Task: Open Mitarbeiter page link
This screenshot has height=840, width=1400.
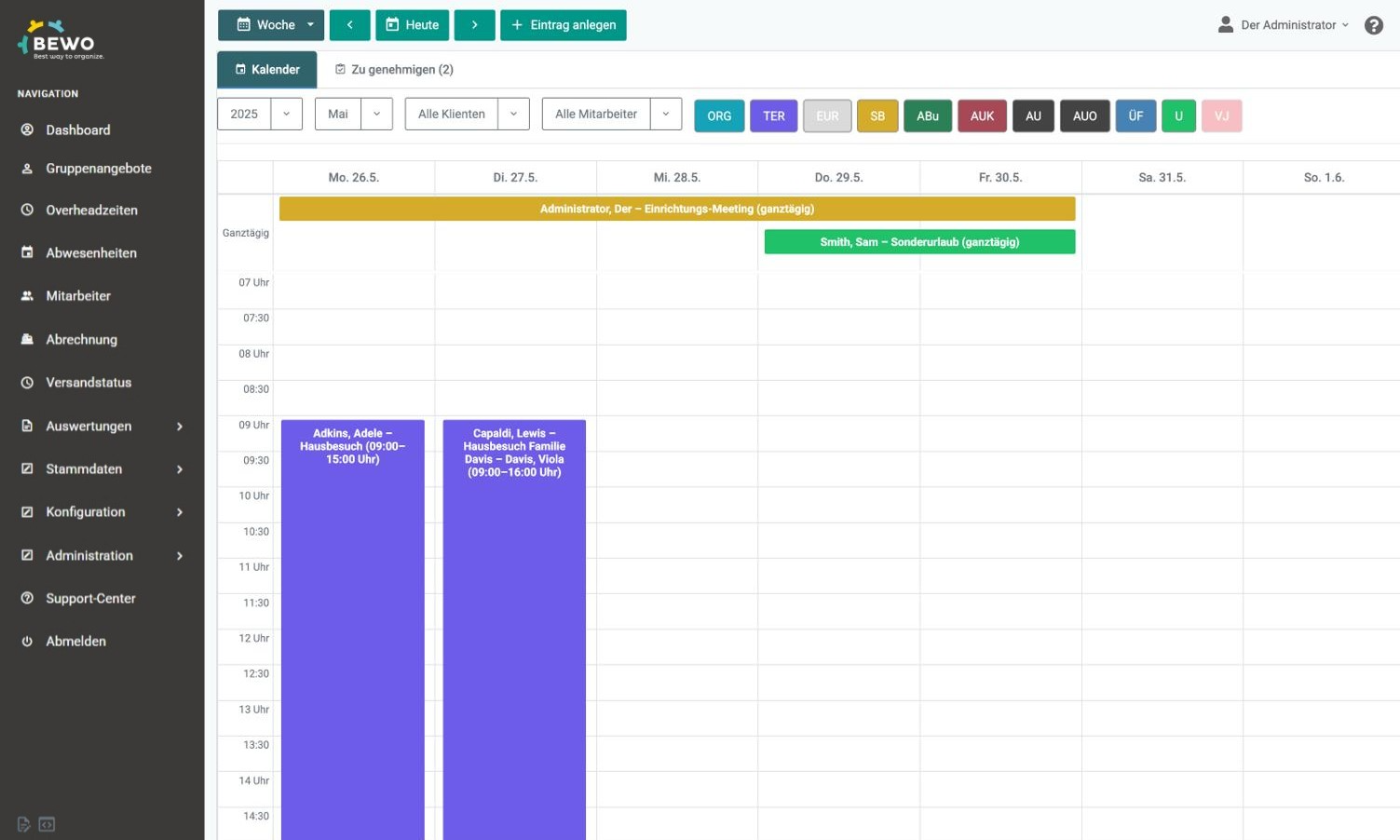Action: (78, 295)
